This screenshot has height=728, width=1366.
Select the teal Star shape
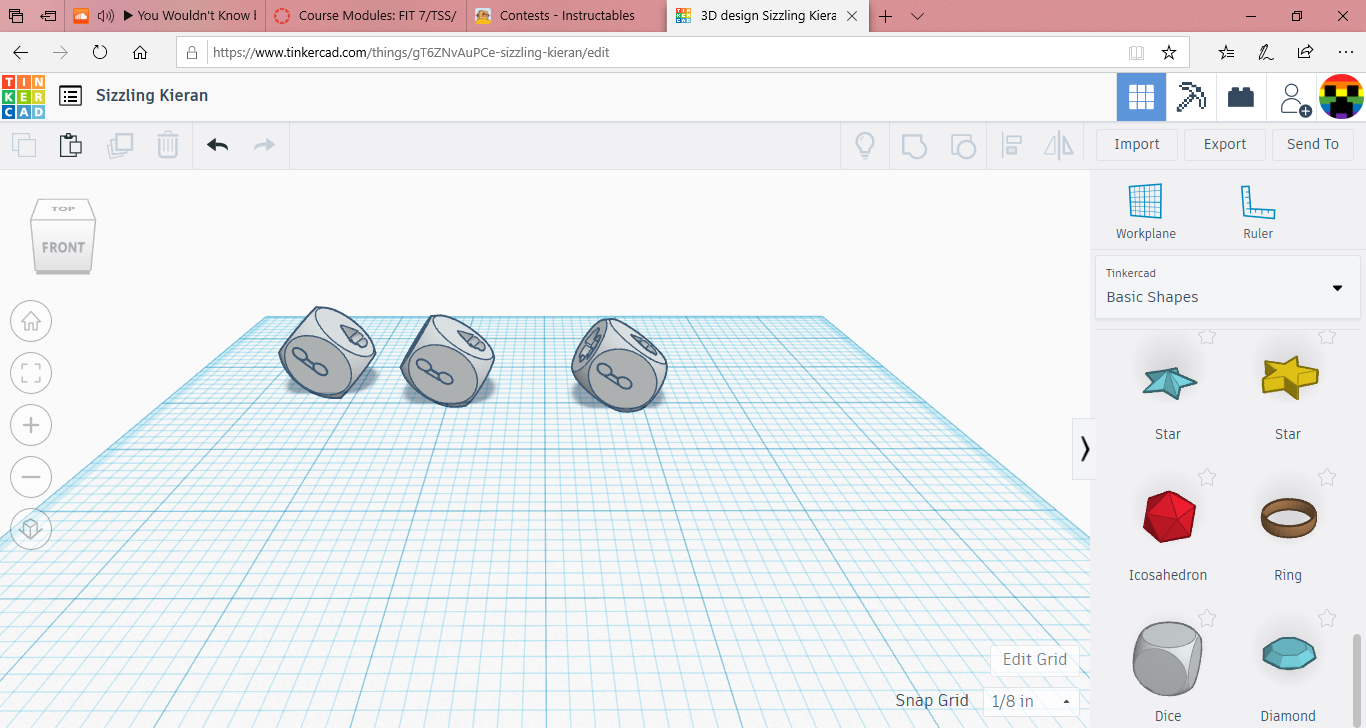pos(1168,383)
